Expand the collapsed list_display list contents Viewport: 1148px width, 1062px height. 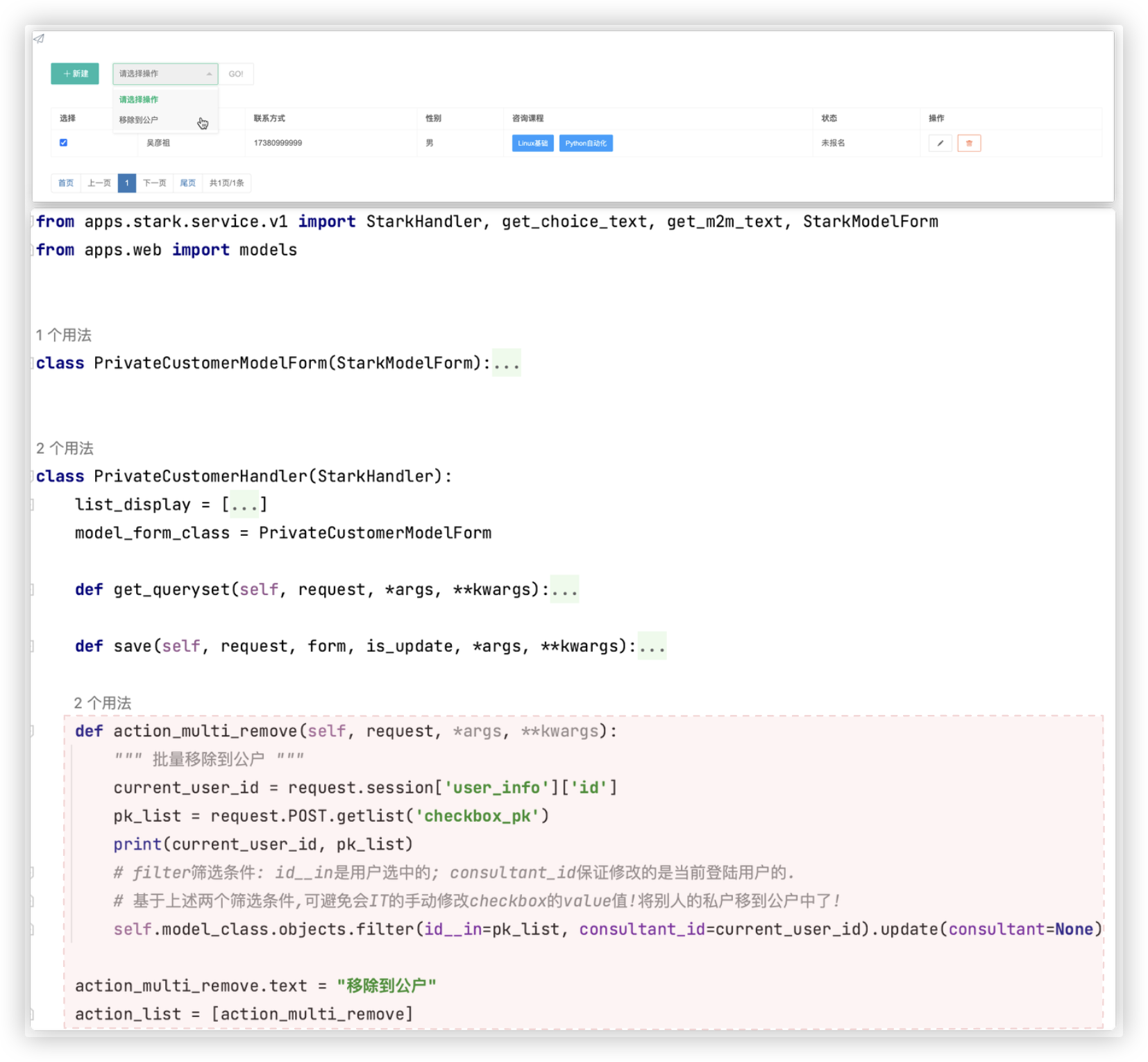pyautogui.click(x=244, y=505)
